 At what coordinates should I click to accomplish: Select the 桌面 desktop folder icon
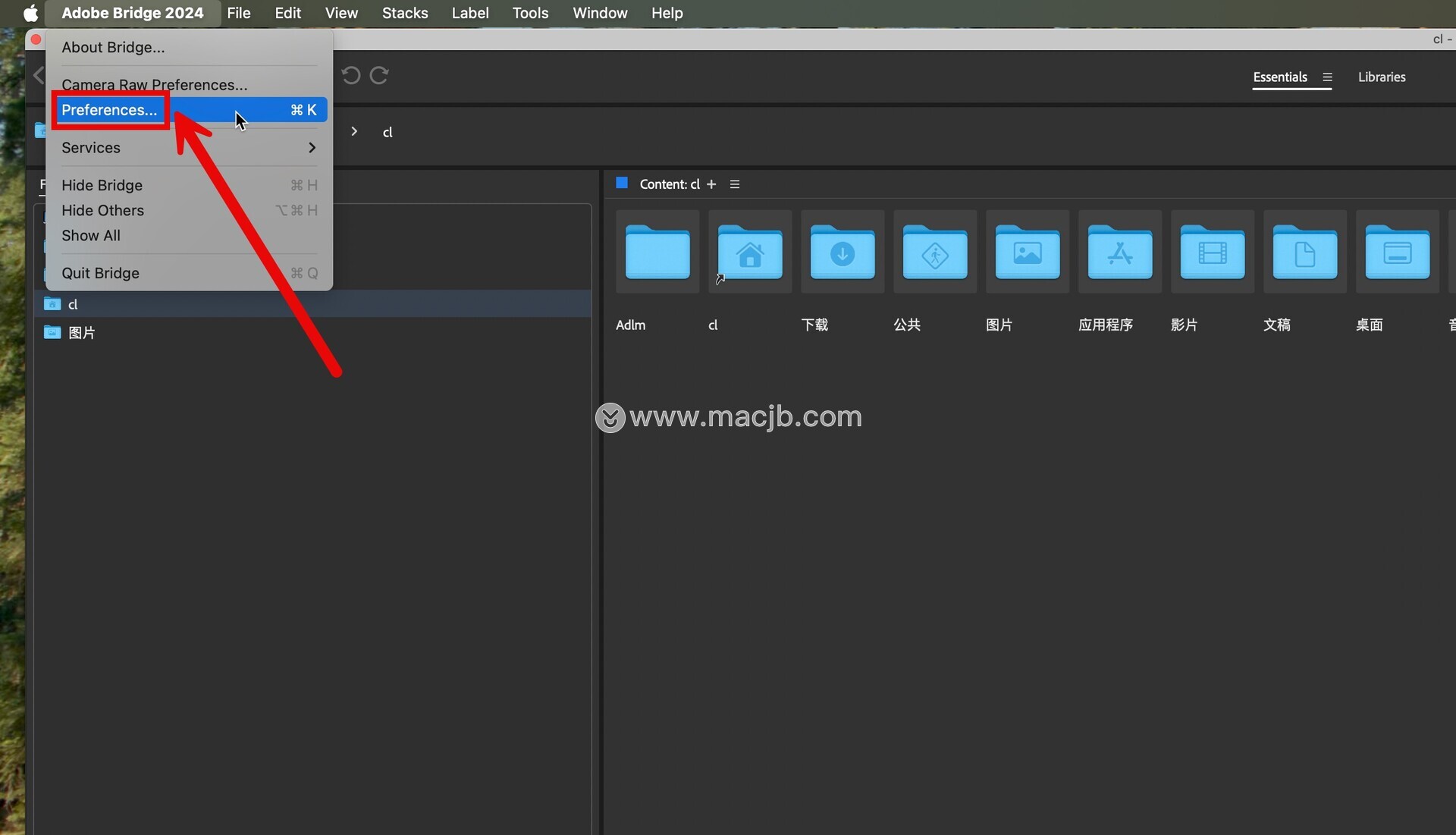click(1398, 252)
